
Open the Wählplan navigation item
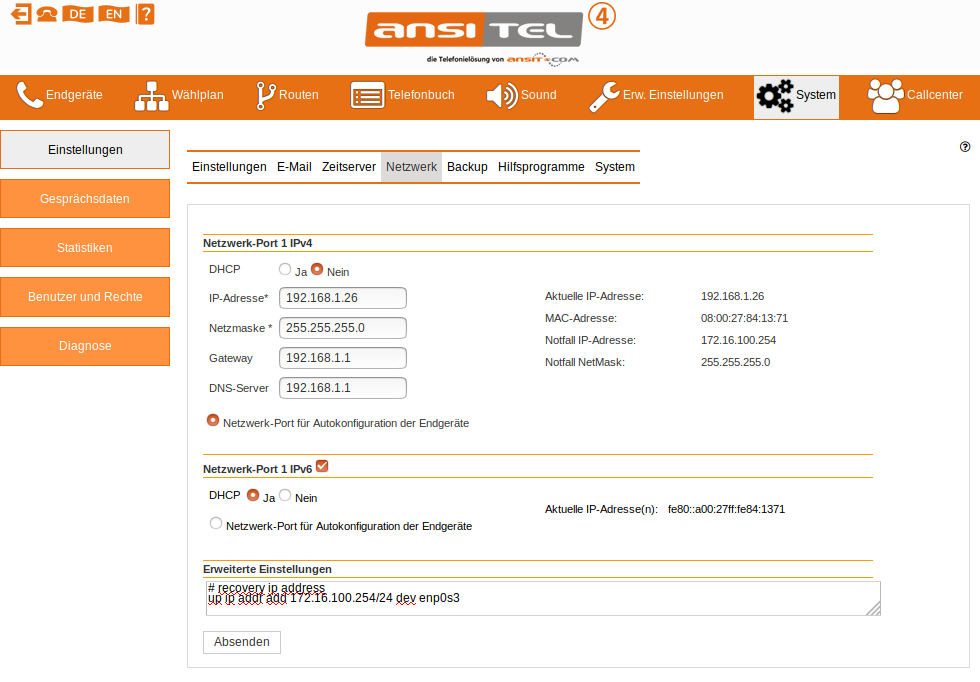179,96
